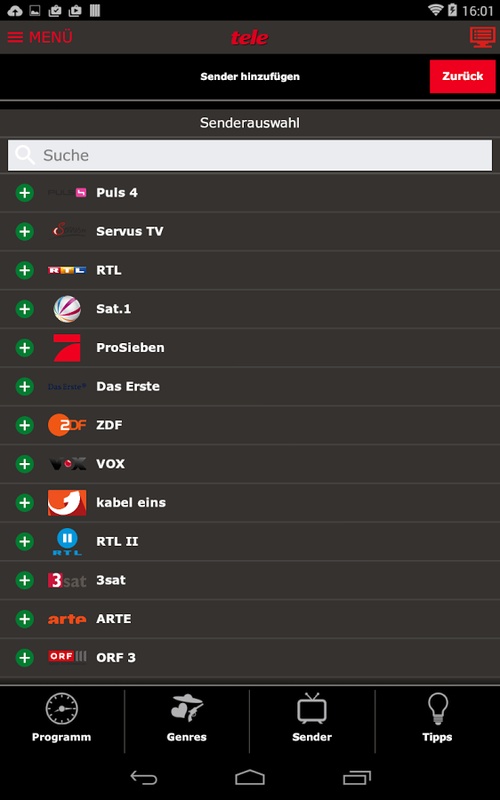
Task: Add Sat.1 channel via plus icon
Action: [24, 309]
